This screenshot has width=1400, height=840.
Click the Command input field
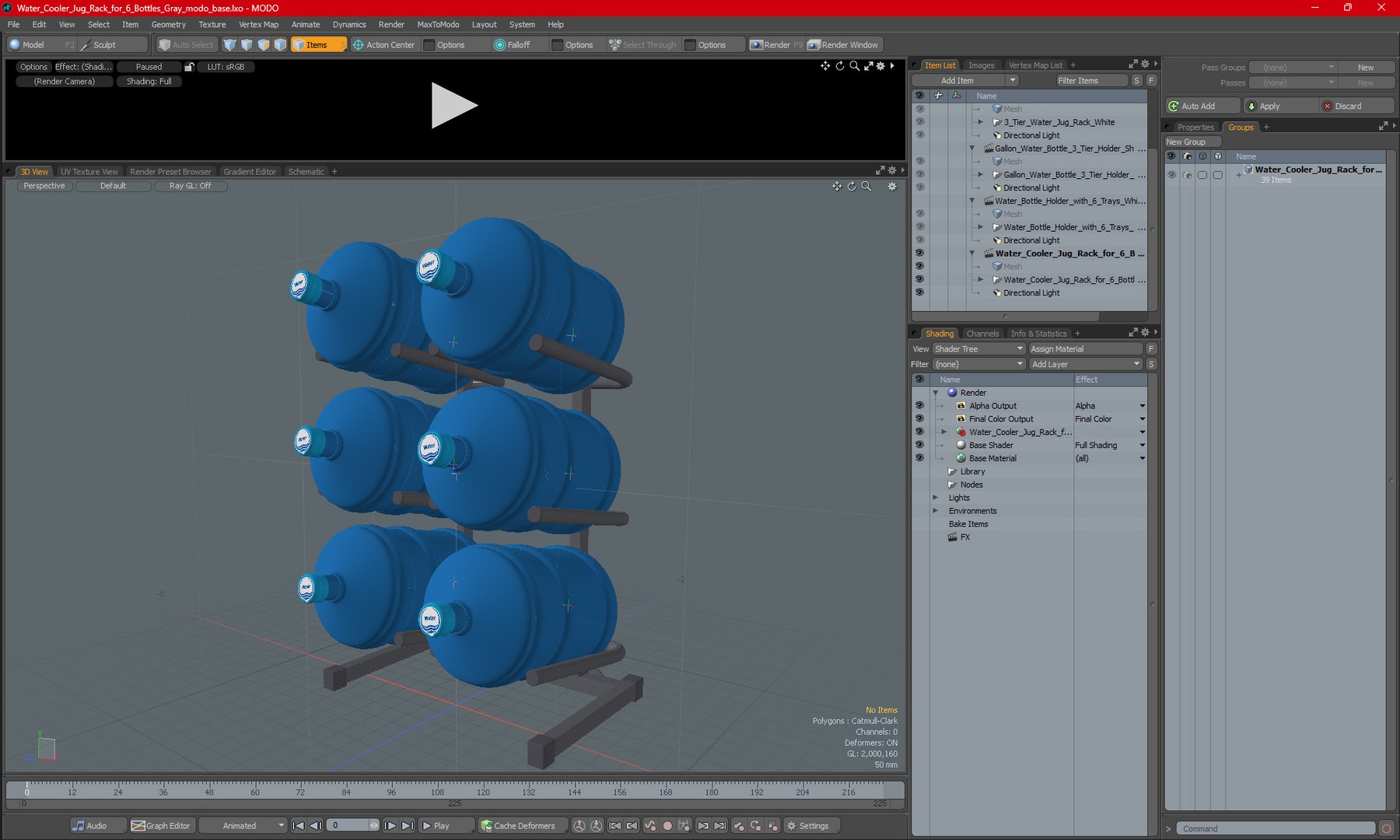click(x=1275, y=828)
